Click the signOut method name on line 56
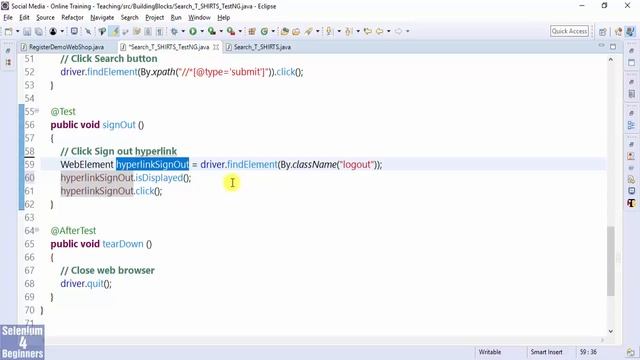The height and width of the screenshot is (360, 640). click(x=119, y=125)
